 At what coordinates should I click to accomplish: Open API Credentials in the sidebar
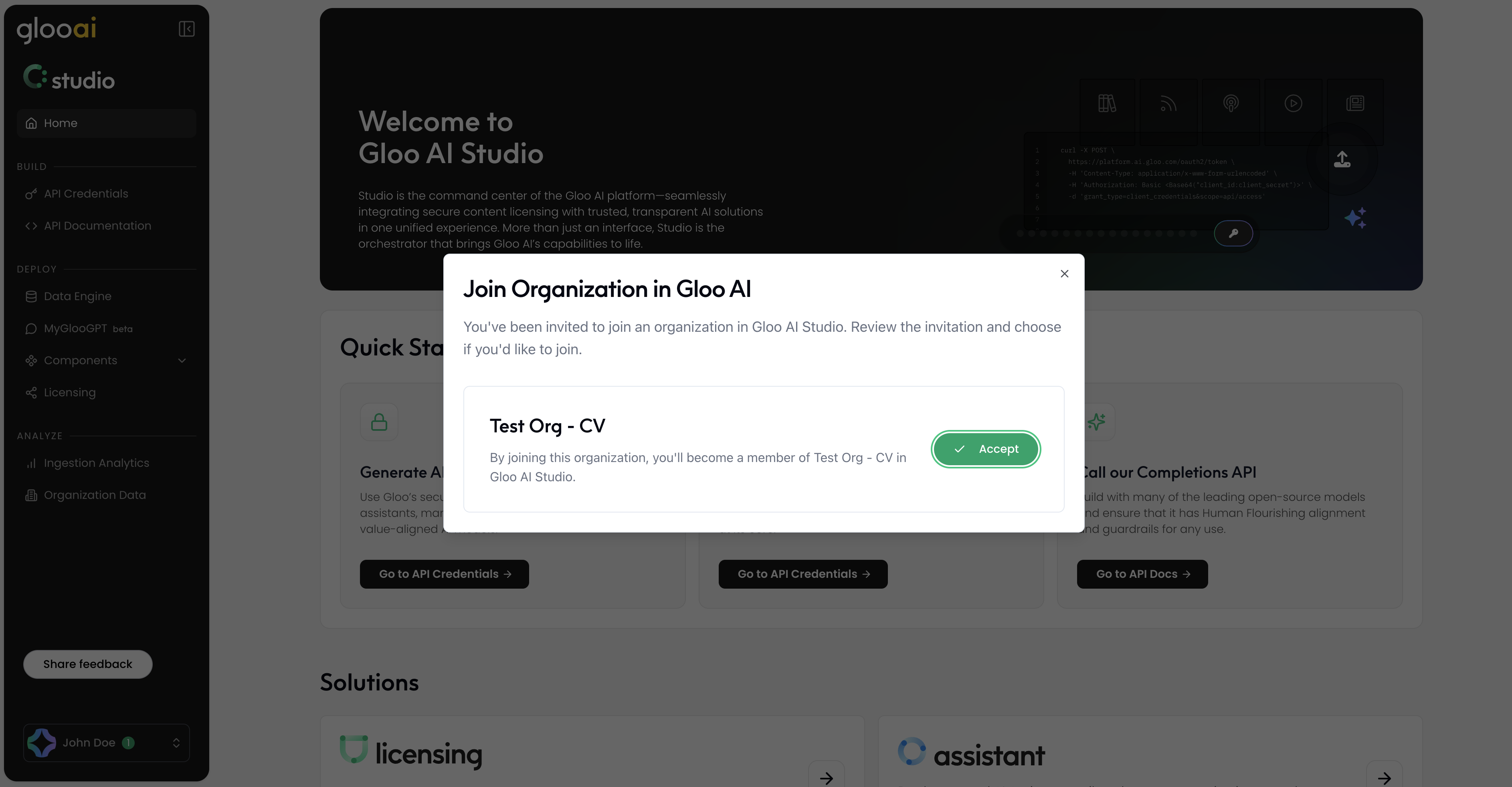coord(106,194)
